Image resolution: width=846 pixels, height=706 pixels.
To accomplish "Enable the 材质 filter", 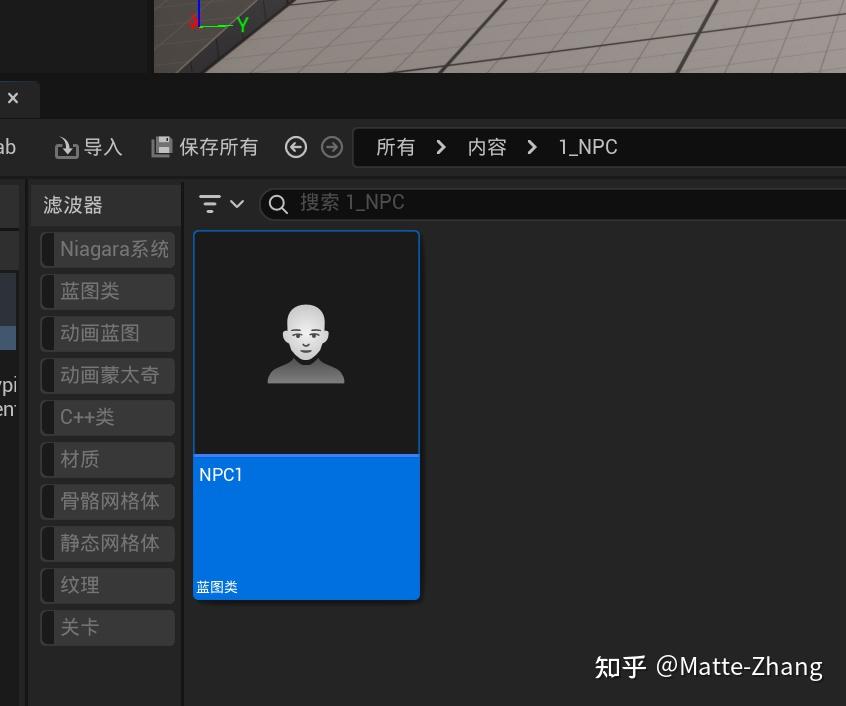I will (107, 459).
